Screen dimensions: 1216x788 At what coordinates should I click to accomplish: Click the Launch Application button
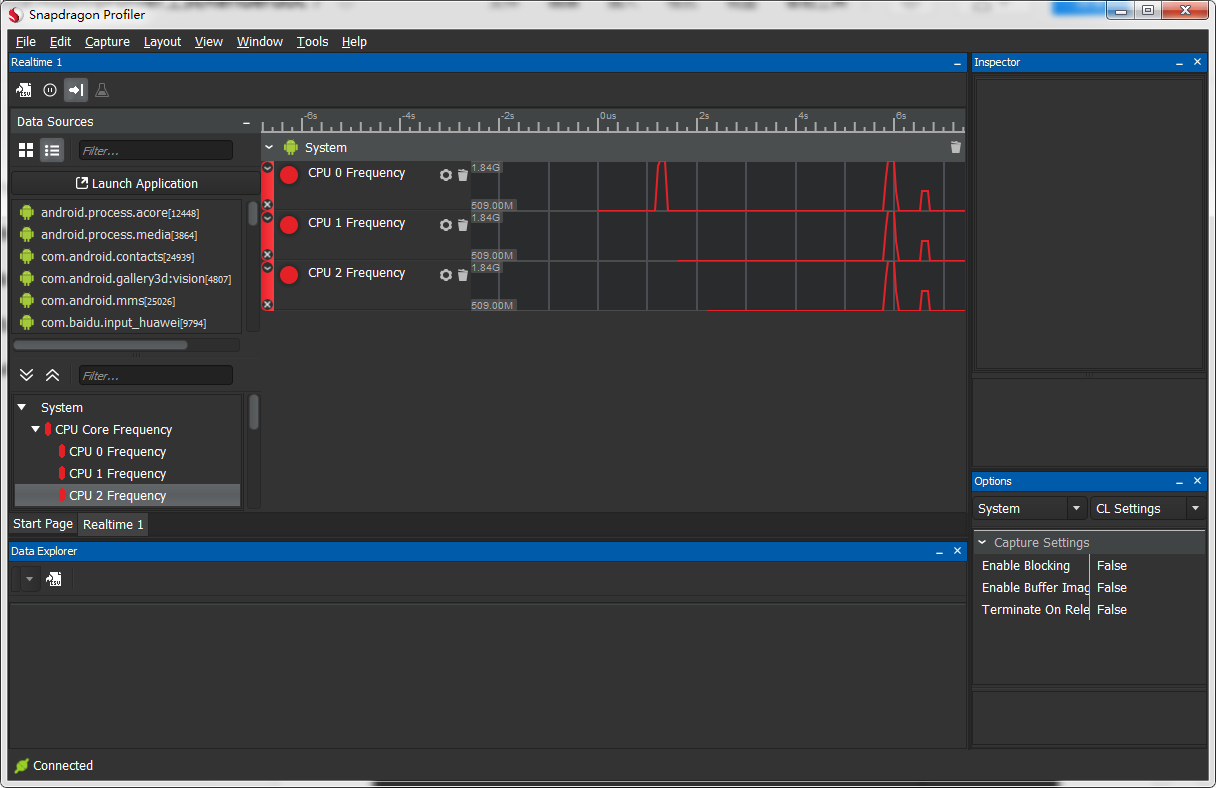pos(137,183)
